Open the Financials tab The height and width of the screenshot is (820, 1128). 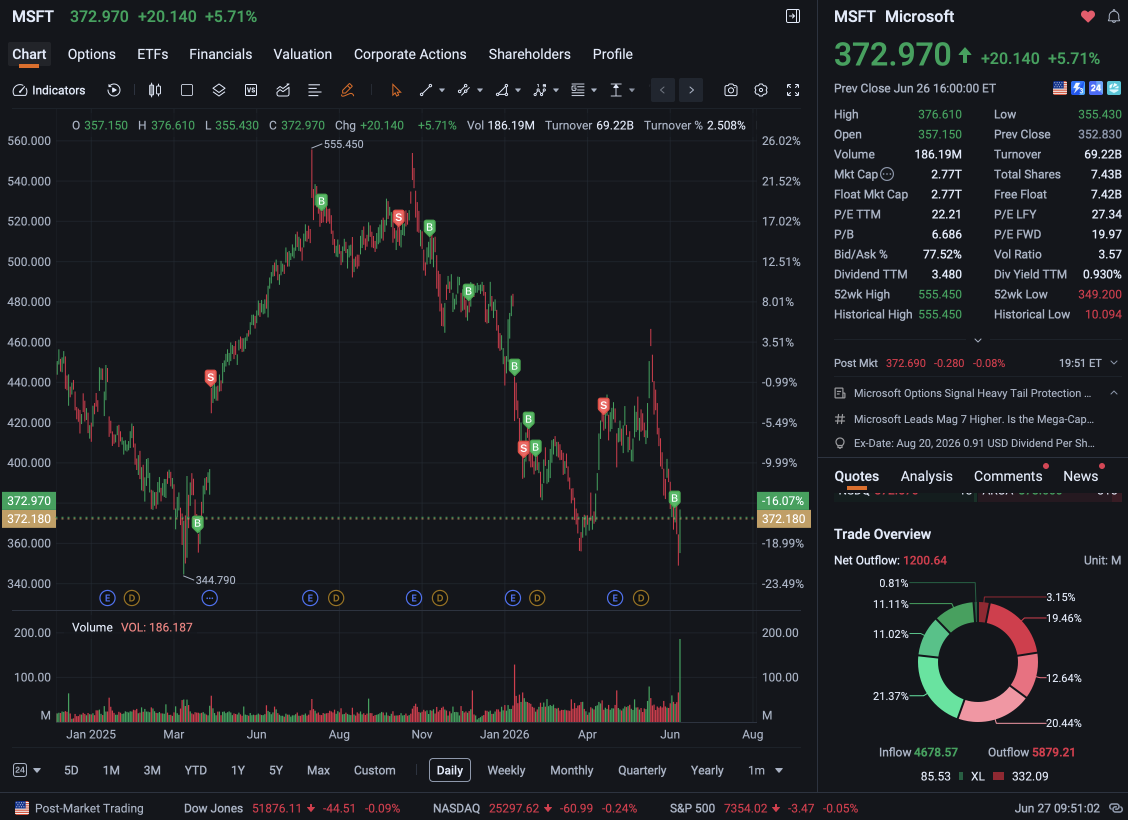(221, 54)
